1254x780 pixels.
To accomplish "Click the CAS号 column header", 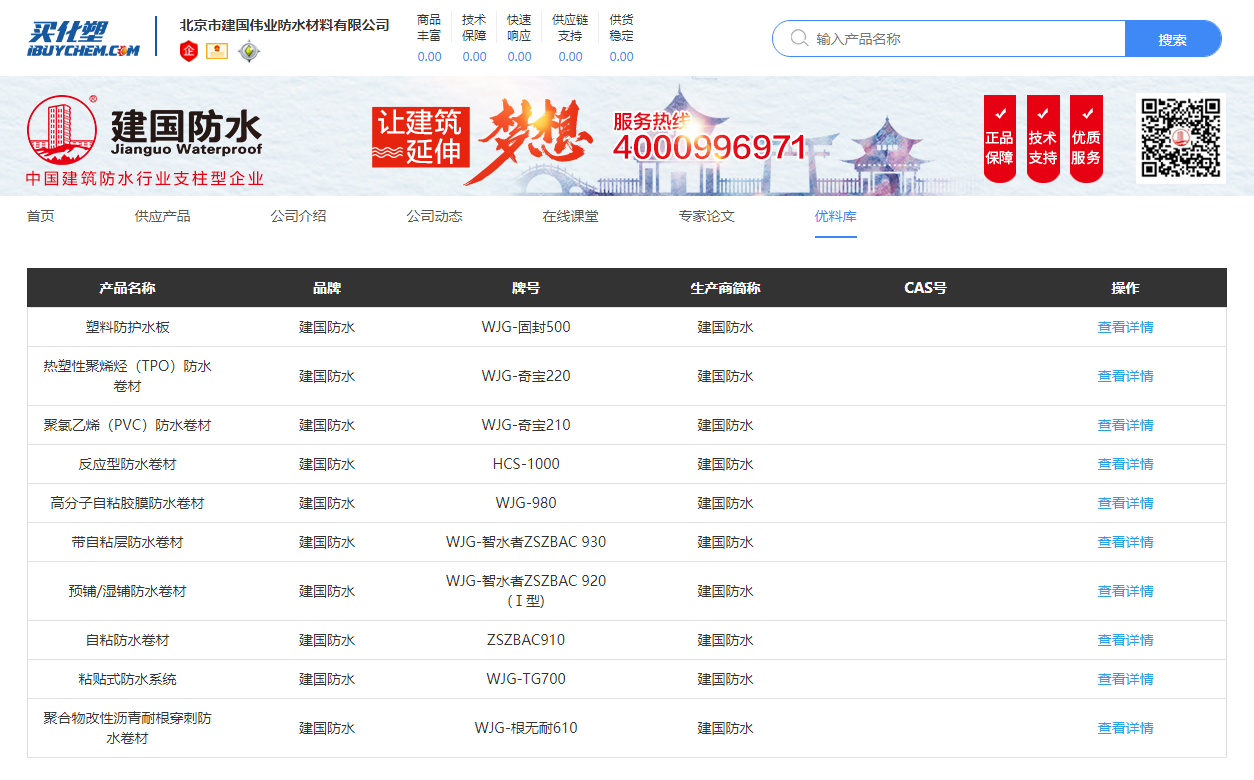I will click(x=925, y=288).
